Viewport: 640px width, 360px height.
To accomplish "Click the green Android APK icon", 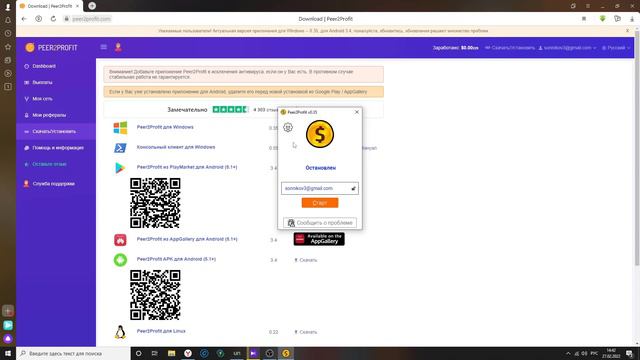I will point(120,260).
